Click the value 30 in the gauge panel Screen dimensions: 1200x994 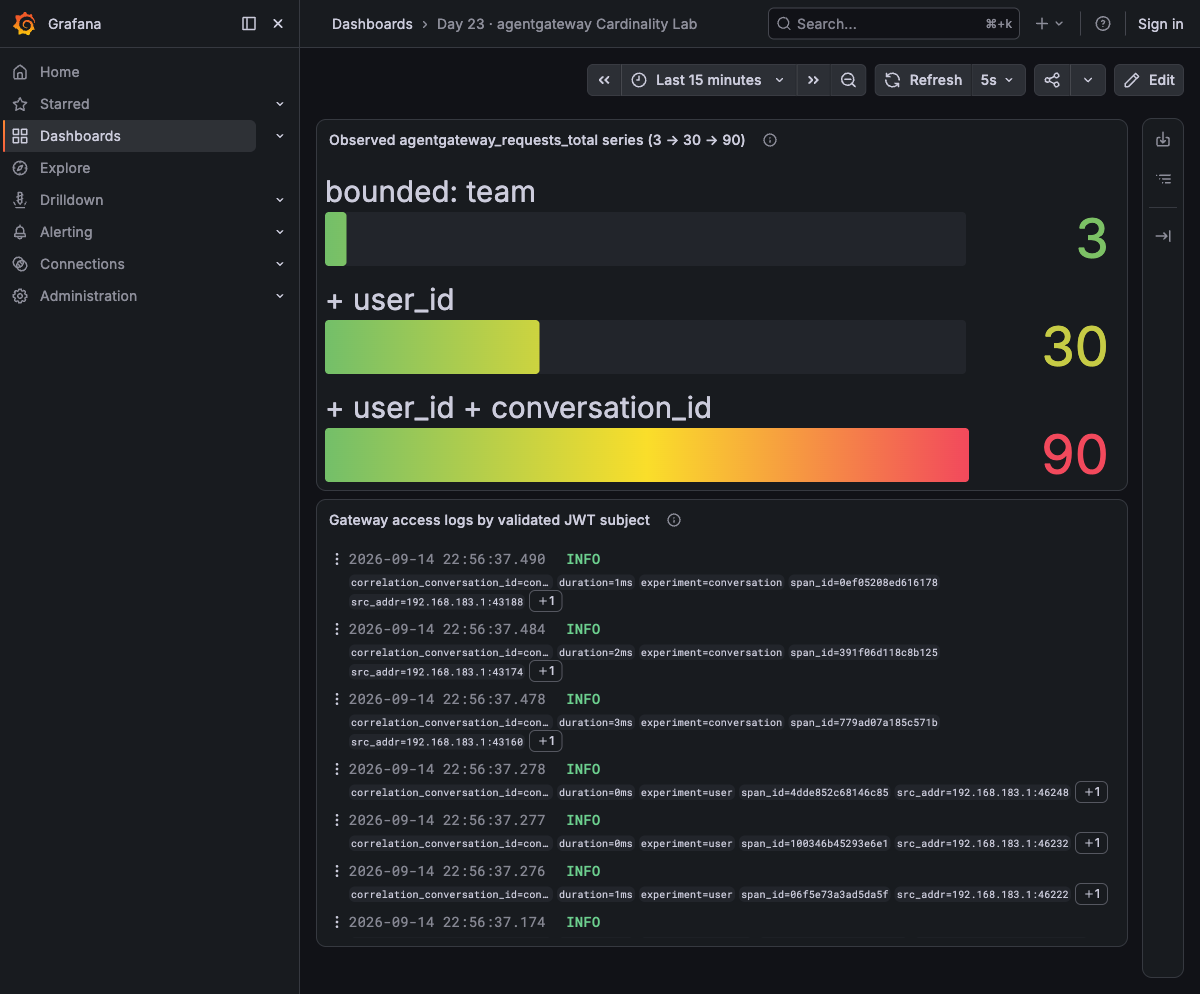coord(1075,347)
